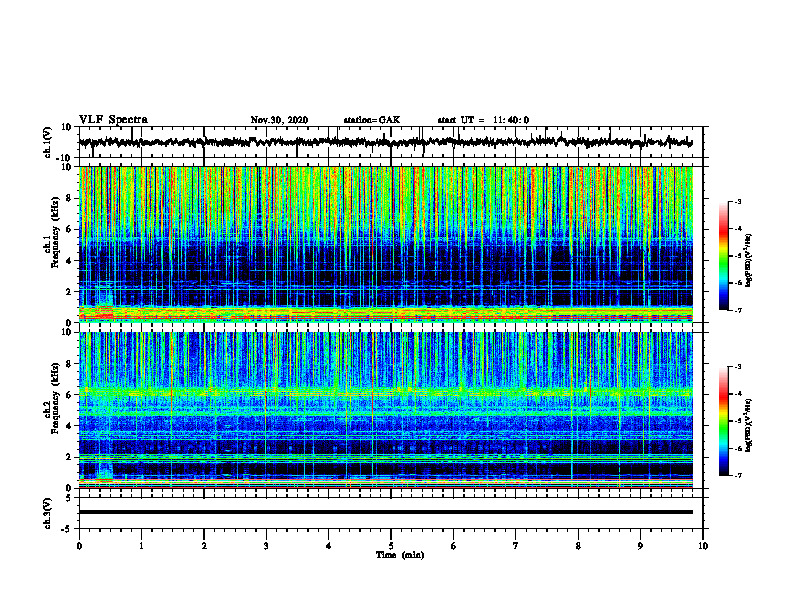This screenshot has width=792, height=612.
Task: Click the ch.1 voltage waveform trace panel
Action: point(390,142)
